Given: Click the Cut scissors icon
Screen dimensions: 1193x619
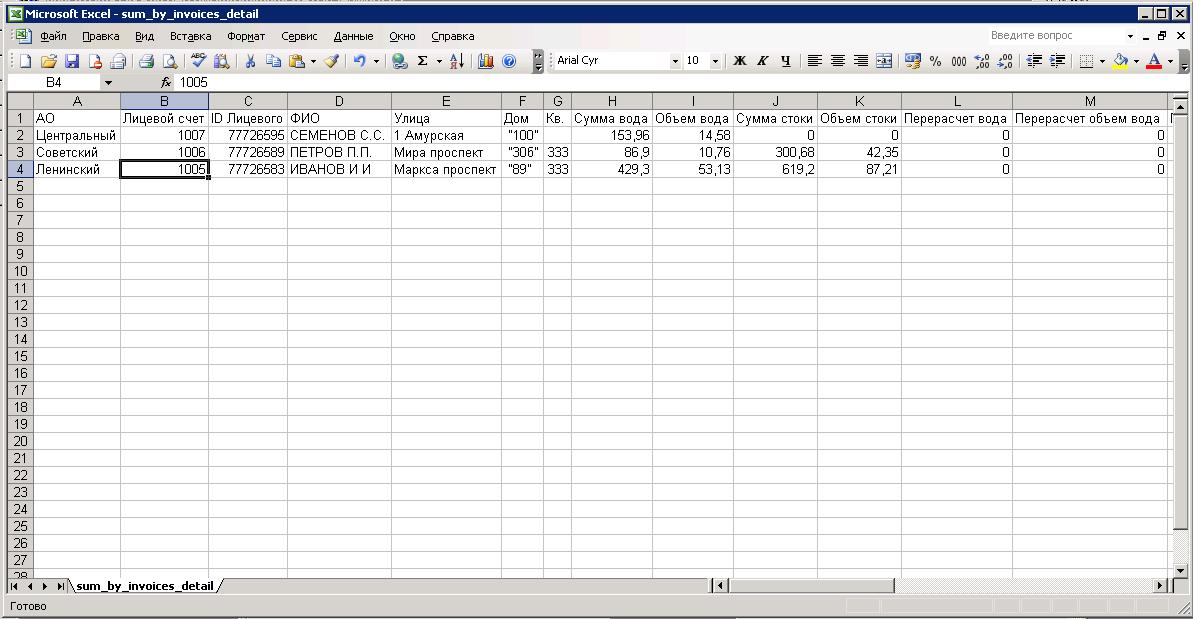Looking at the screenshot, I should pyautogui.click(x=250, y=61).
